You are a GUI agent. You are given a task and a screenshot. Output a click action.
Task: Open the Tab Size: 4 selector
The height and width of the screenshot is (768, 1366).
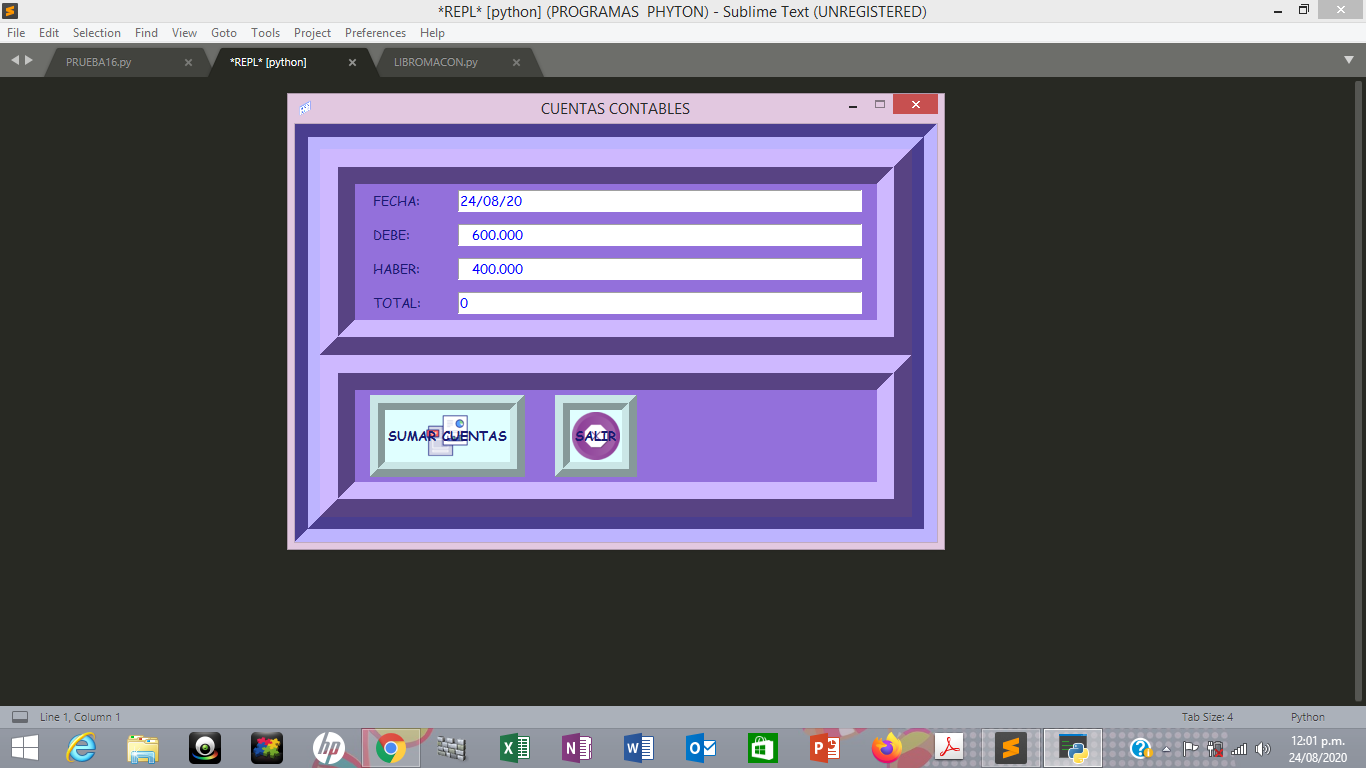point(1207,717)
